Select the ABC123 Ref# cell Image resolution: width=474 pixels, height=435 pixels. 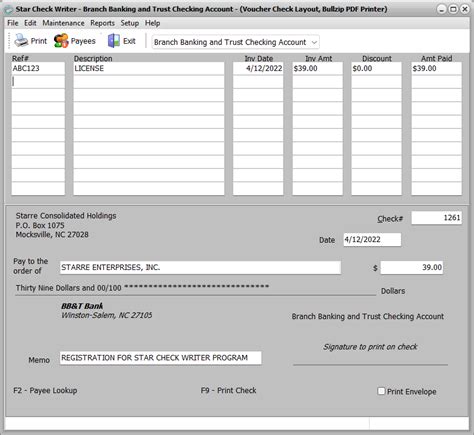pos(38,68)
